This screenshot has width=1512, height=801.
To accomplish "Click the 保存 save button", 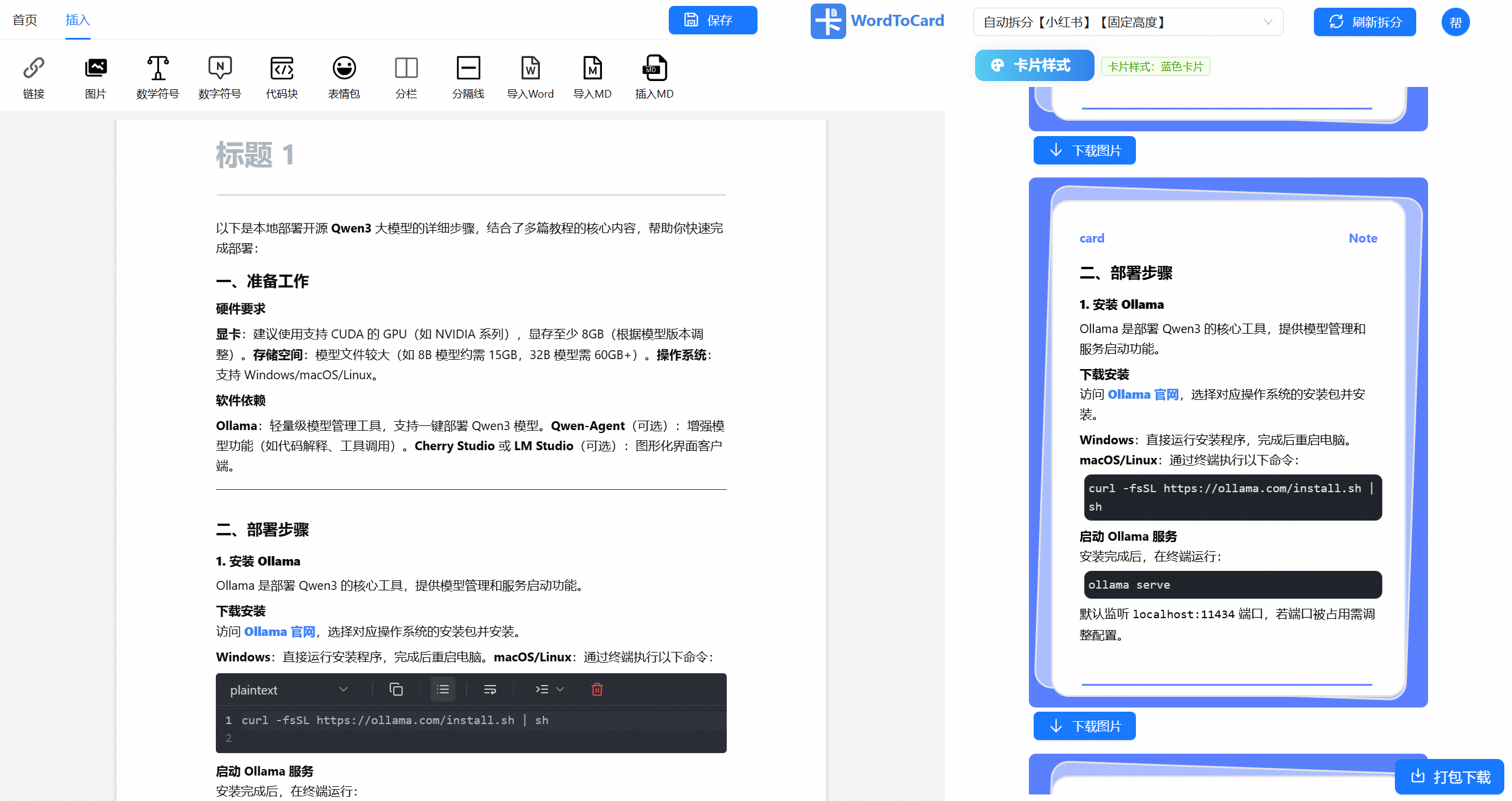I will tap(713, 20).
